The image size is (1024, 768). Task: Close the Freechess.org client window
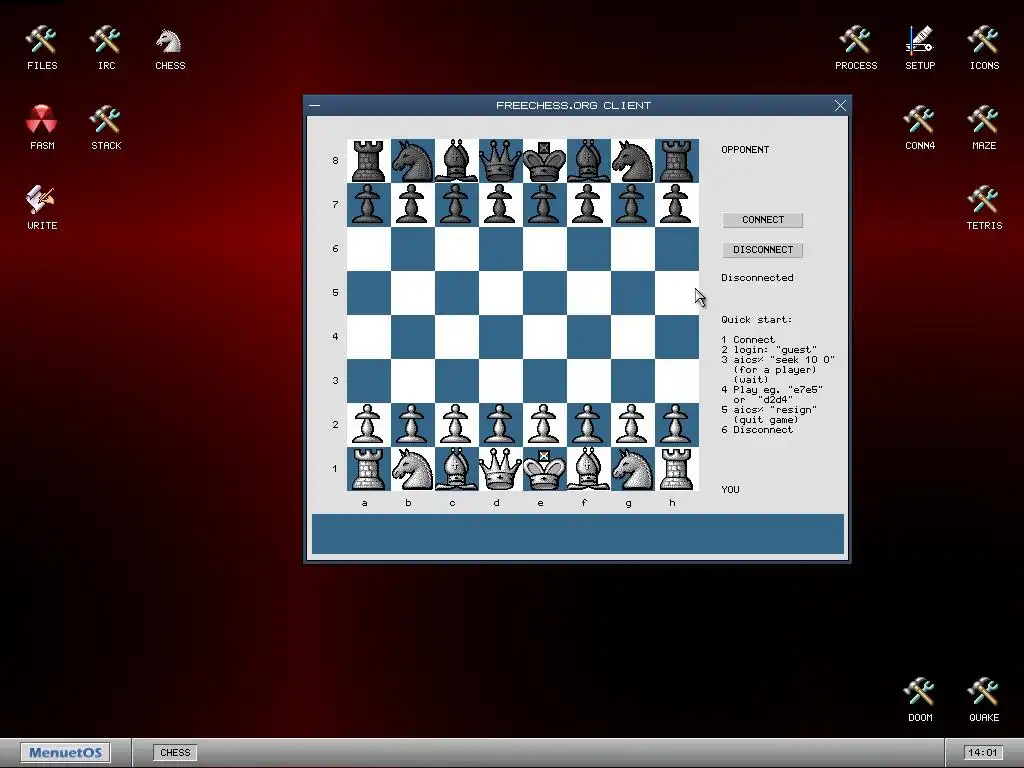coord(840,105)
